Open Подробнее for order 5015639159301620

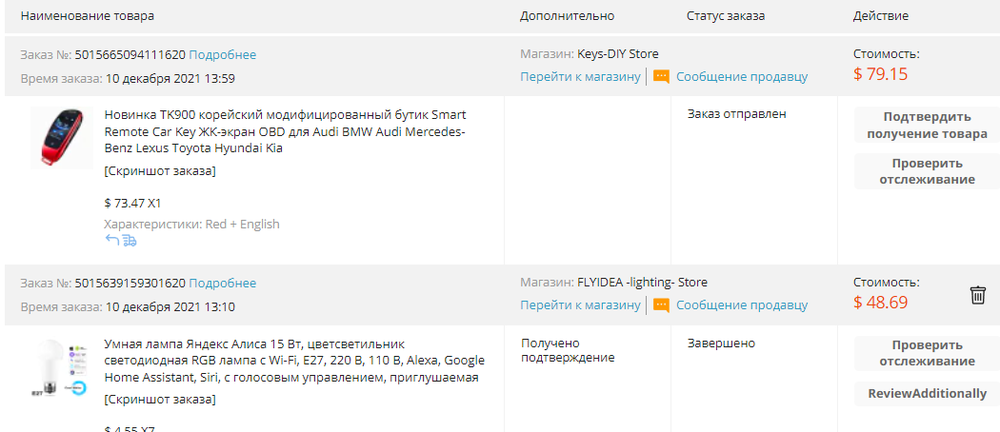[222, 283]
